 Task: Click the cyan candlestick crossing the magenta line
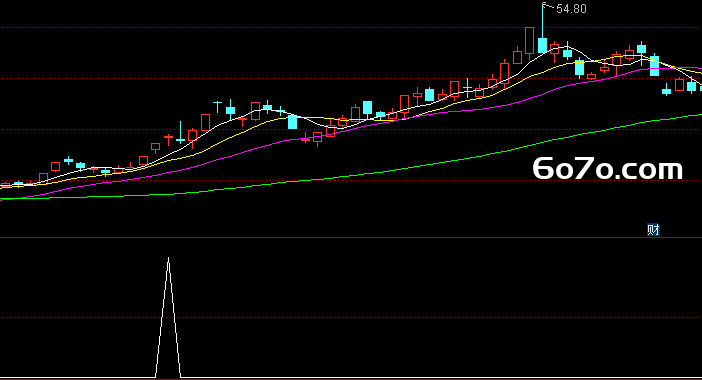654,65
